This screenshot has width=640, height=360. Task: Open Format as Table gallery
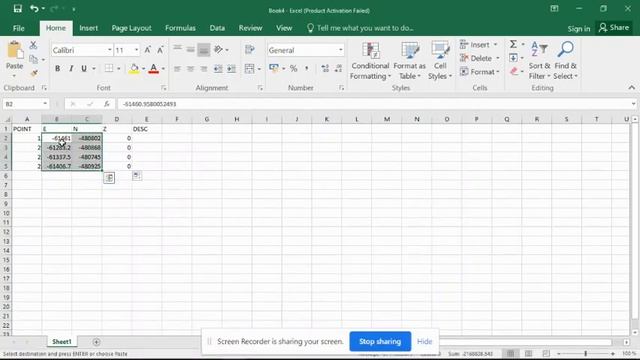coord(409,61)
